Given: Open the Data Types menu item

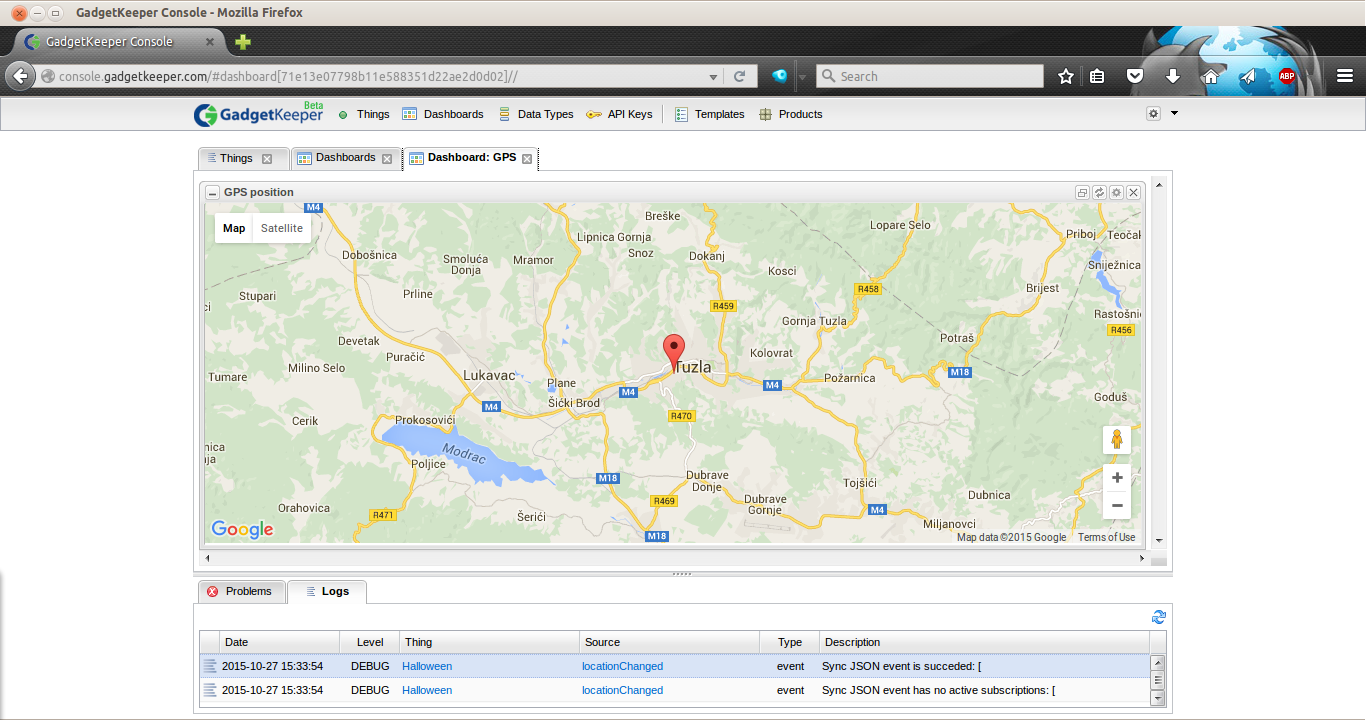Looking at the screenshot, I should tap(535, 114).
